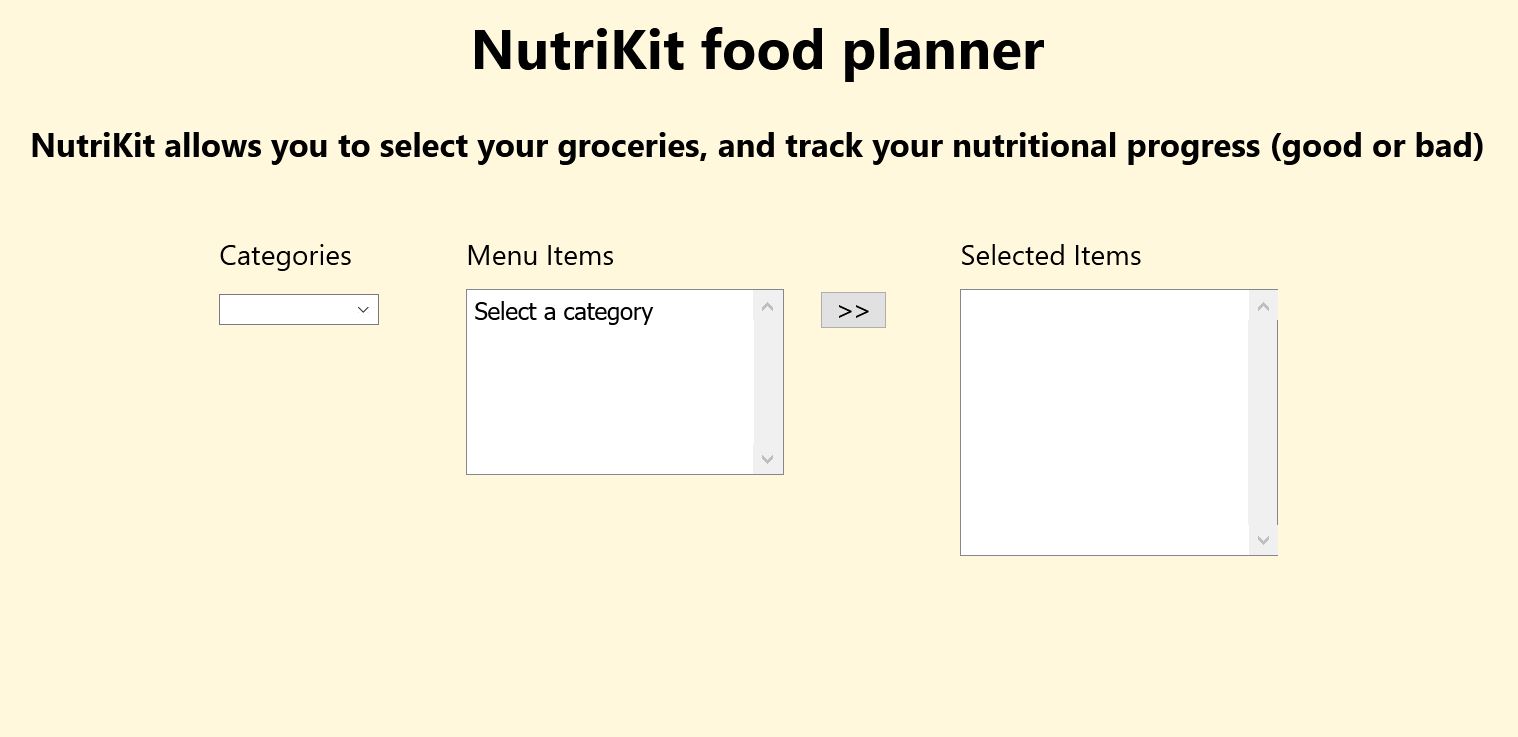Screen dimensions: 1518x737
Task: Click the Menu Items scrollbar down arrow
Action: pyautogui.click(x=767, y=459)
